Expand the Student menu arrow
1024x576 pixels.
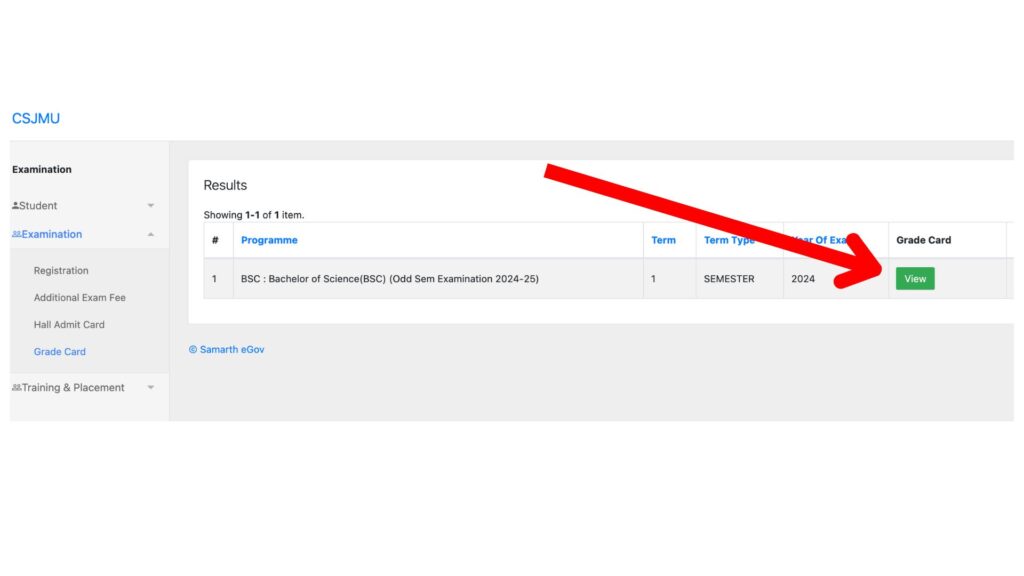click(151, 206)
